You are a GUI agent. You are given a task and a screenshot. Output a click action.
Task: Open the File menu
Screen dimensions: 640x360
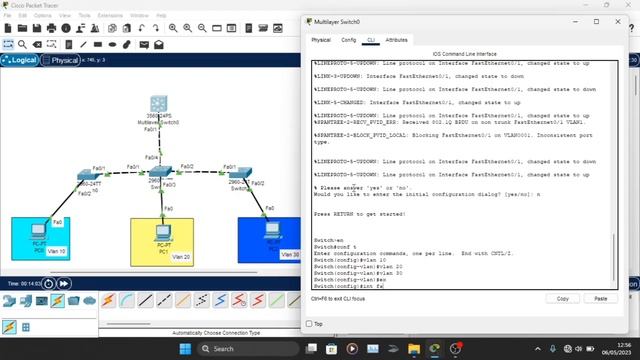(x=7, y=16)
